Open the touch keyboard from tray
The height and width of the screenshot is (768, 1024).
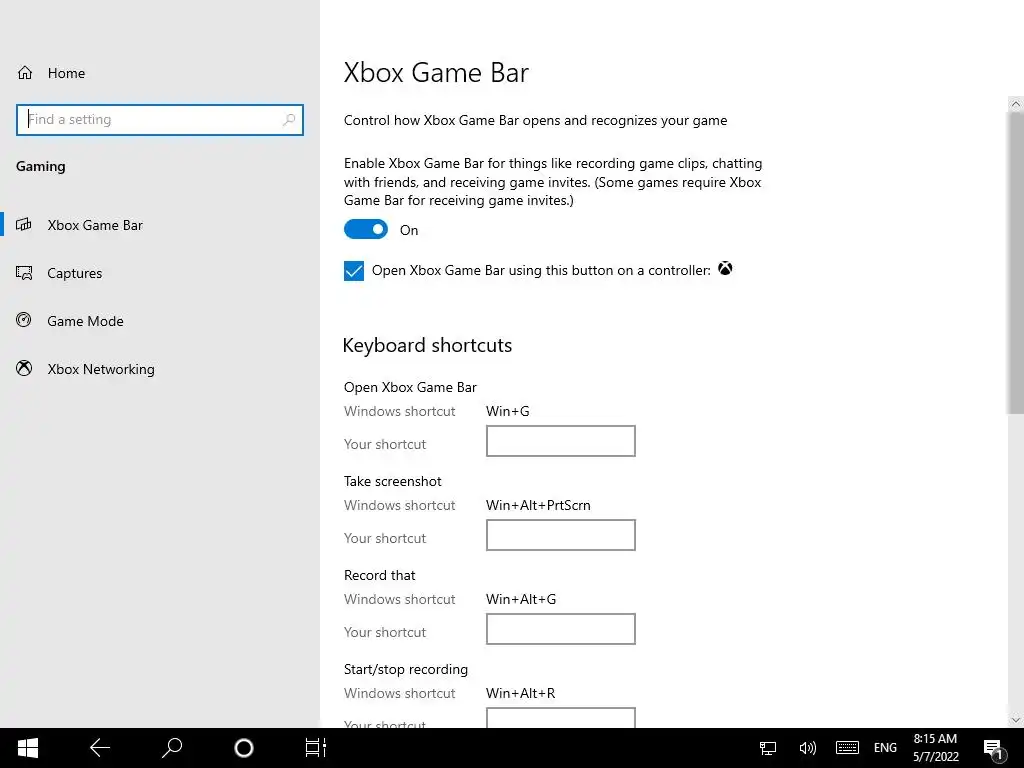tap(847, 748)
